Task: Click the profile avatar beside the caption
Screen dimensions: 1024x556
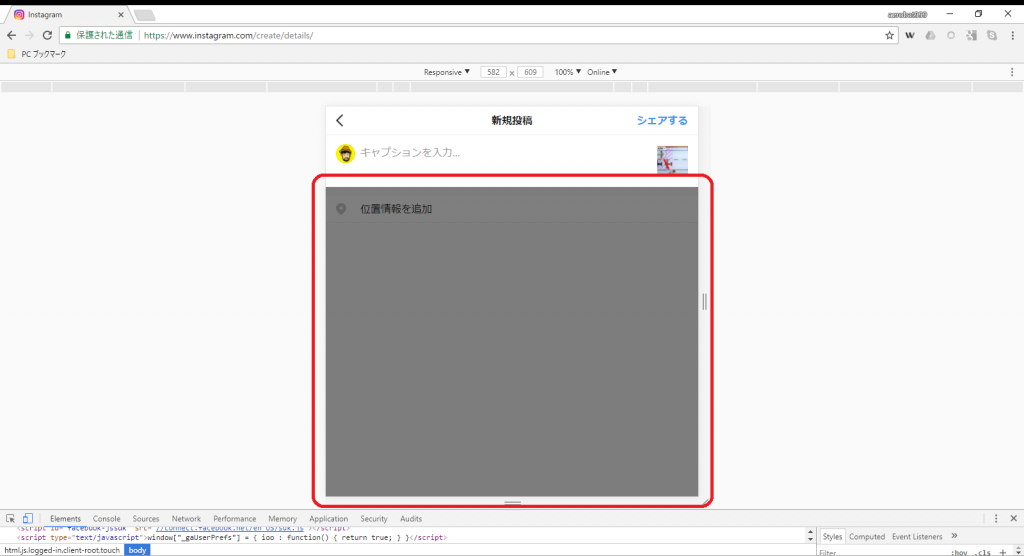Action: coord(345,153)
